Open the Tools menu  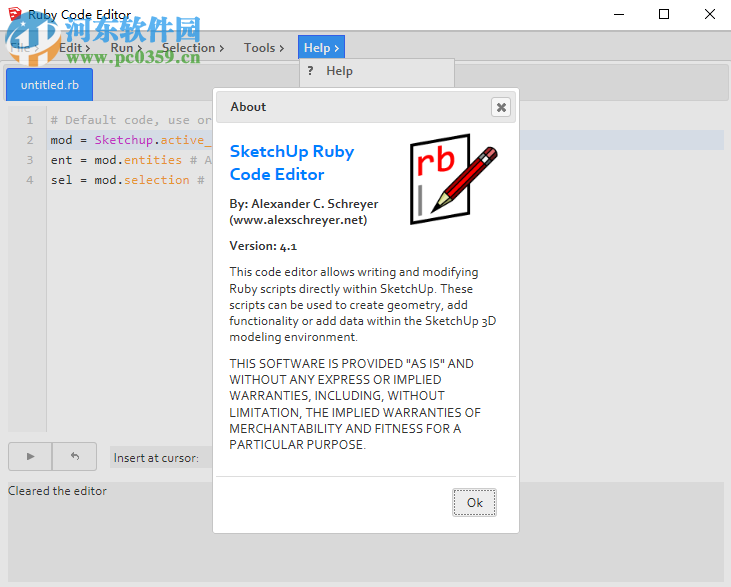(x=264, y=48)
